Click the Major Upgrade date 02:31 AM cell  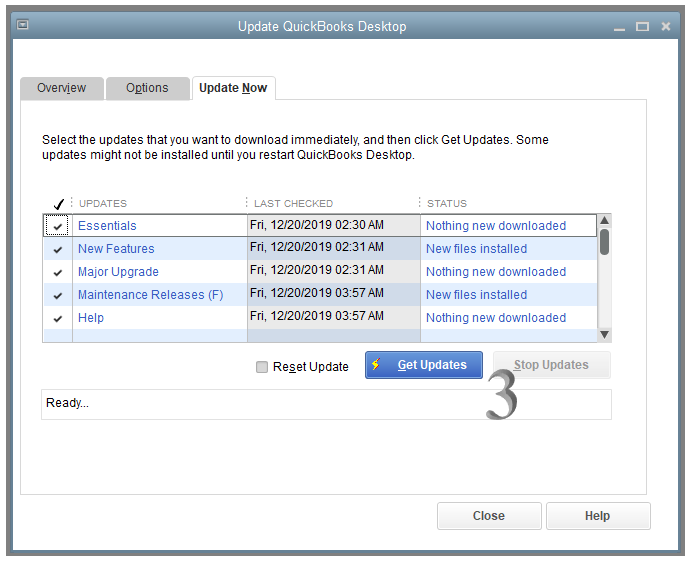pyautogui.click(x=334, y=271)
